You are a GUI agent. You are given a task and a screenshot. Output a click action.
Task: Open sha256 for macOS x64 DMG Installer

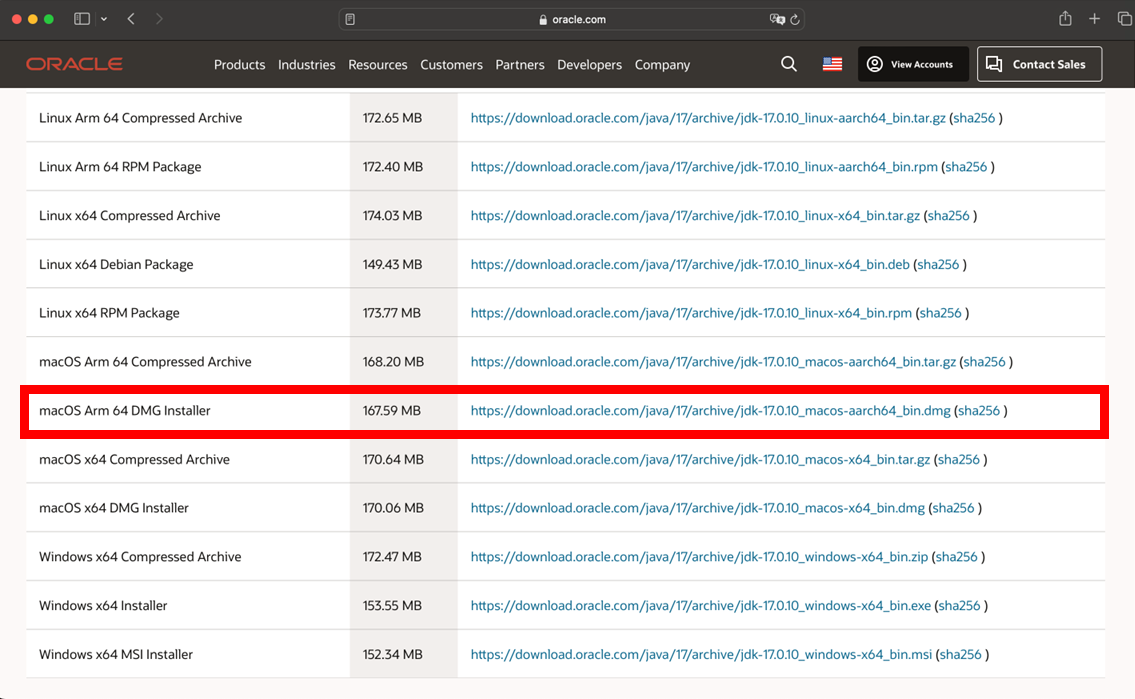pyautogui.click(x=953, y=508)
